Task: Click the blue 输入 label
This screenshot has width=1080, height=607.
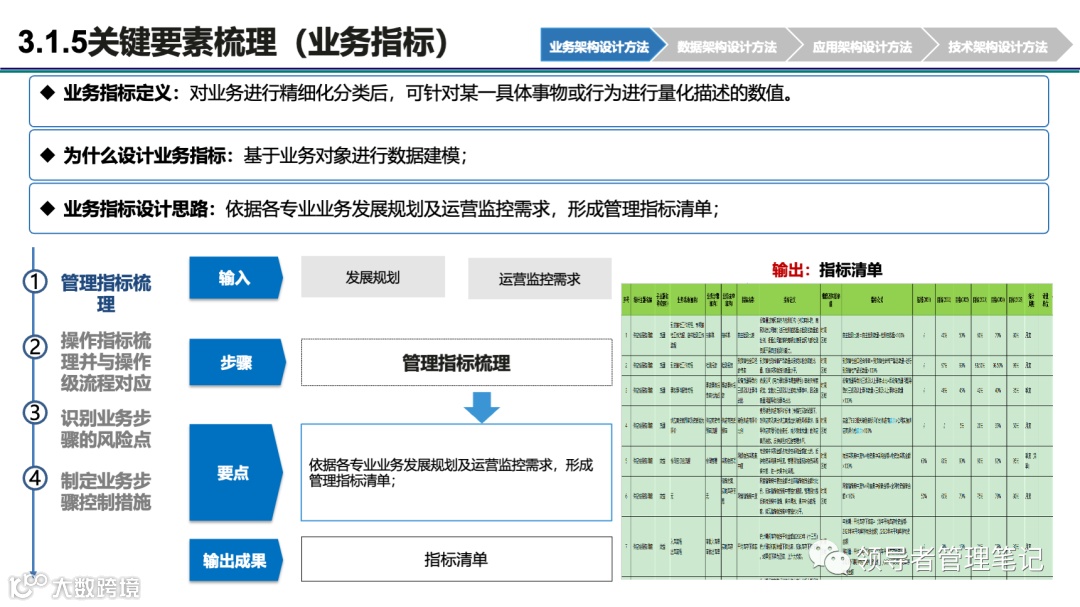Action: coord(235,278)
